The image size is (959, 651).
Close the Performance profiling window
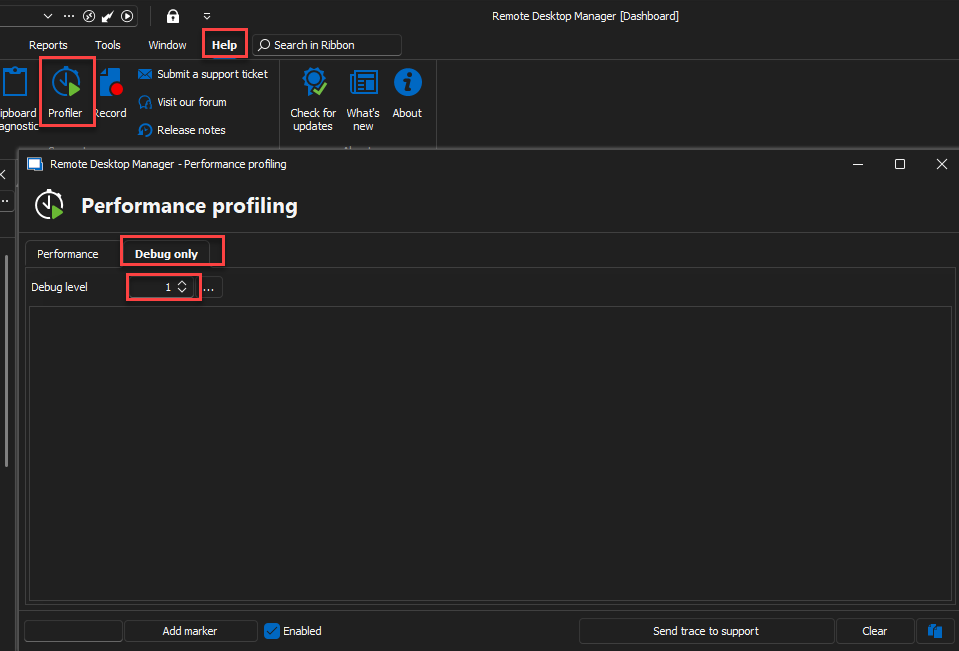(x=942, y=164)
